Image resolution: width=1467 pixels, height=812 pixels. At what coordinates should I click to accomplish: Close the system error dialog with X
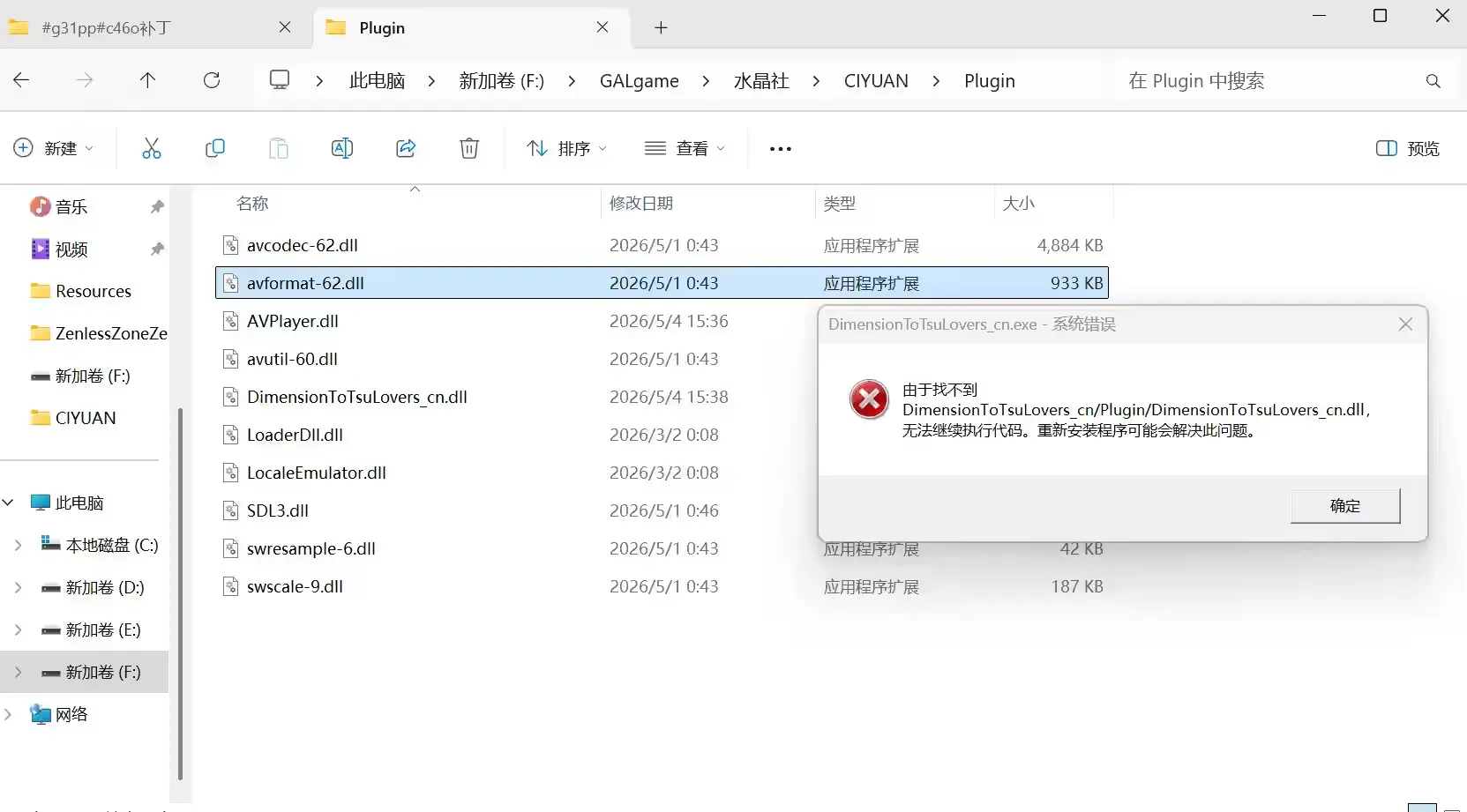click(x=1405, y=324)
